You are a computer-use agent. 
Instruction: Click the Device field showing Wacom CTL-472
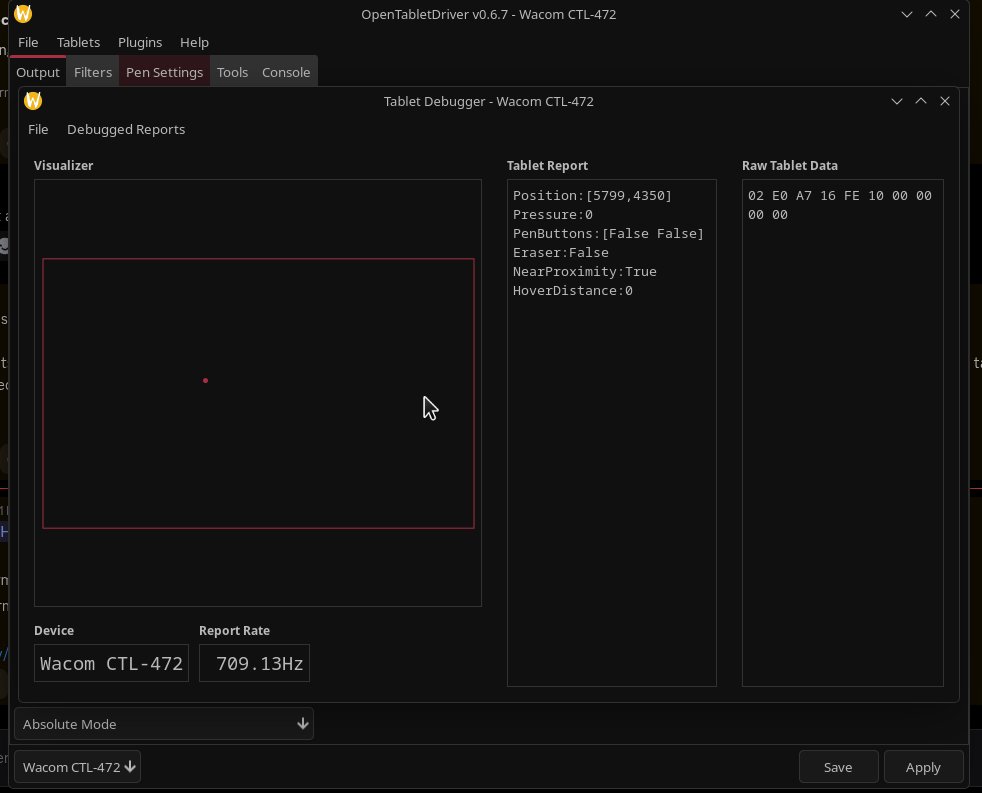point(111,663)
